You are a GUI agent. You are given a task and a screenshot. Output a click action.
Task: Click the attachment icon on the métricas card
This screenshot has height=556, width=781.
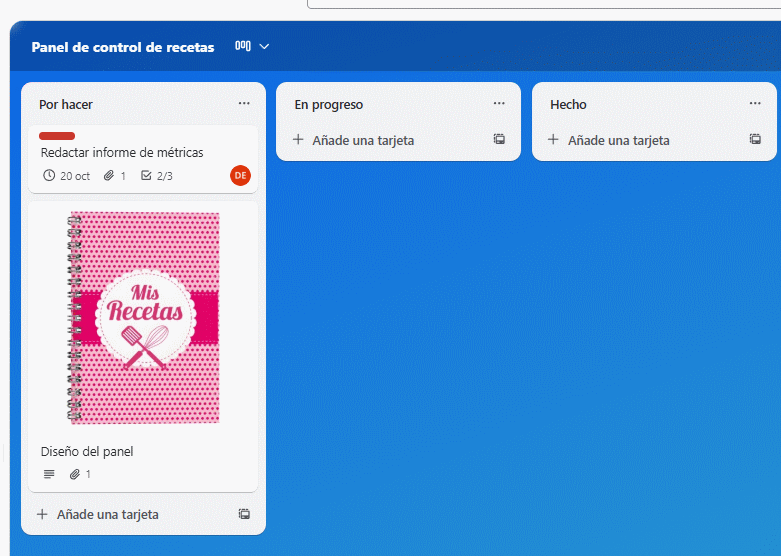click(x=109, y=176)
